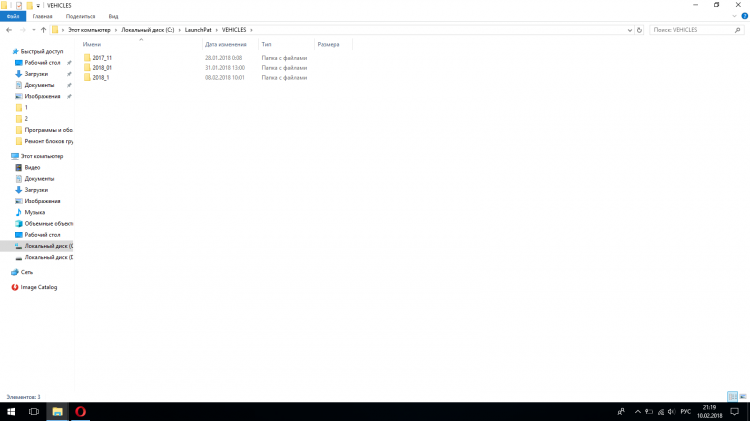Open the Help question mark icon
Viewport: 750px width, 421px height.
[744, 17]
